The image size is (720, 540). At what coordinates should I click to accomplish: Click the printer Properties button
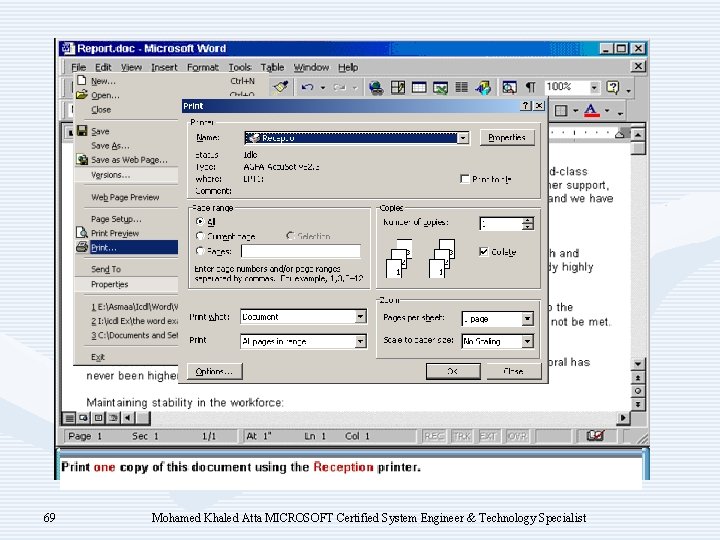(507, 137)
